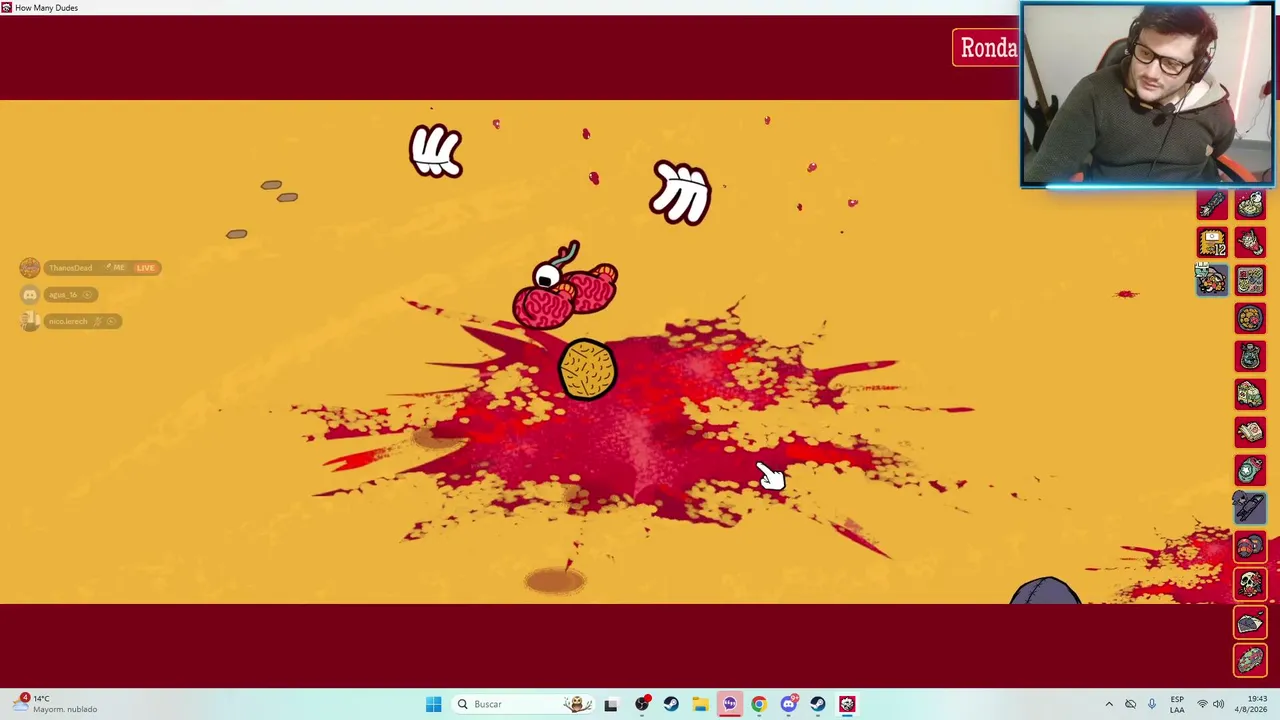Screen dimensions: 1280x720
Task: Select the calendar item icon numbered 12
Action: (1212, 243)
